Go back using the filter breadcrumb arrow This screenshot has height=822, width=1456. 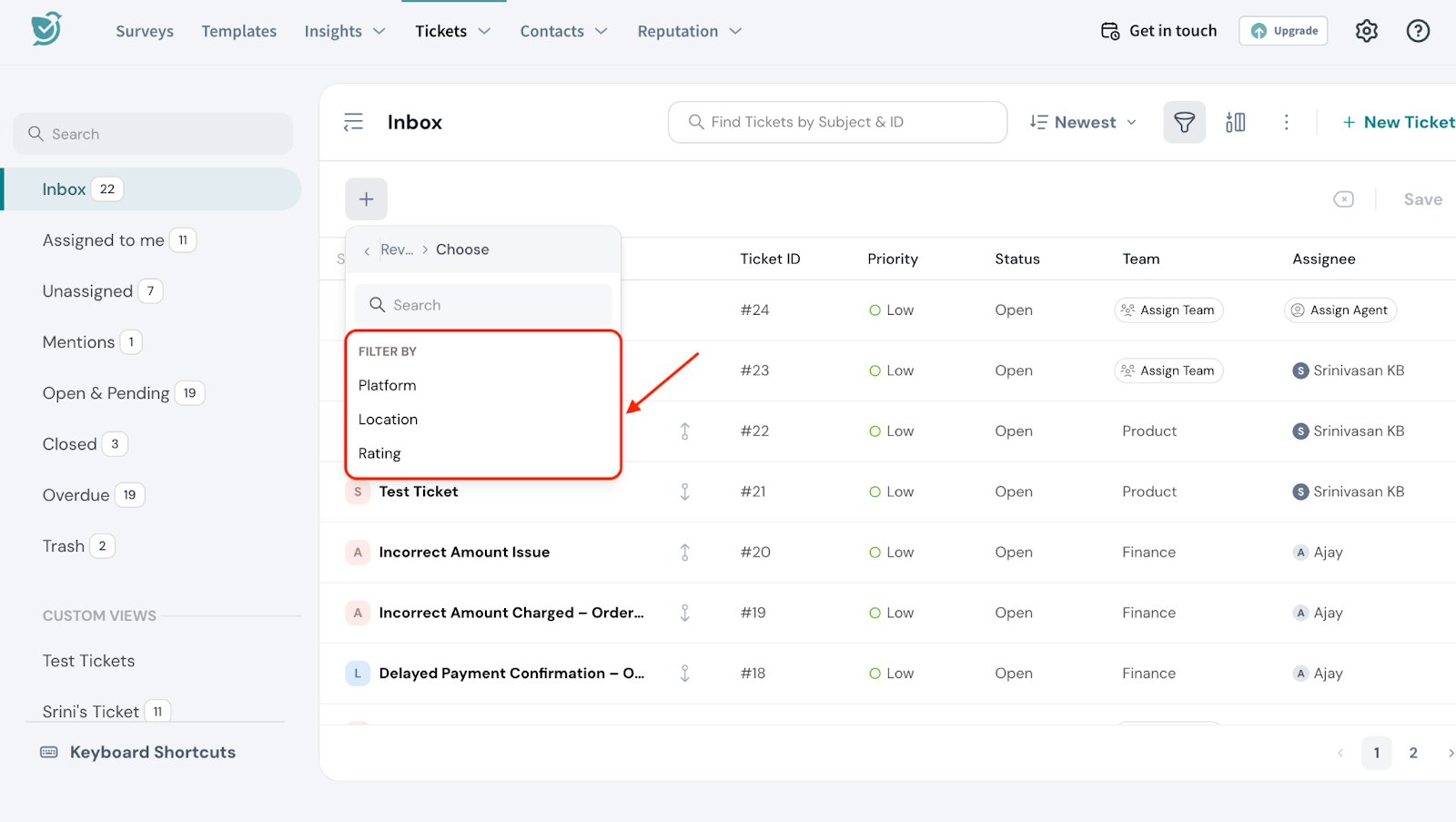pyautogui.click(x=367, y=250)
